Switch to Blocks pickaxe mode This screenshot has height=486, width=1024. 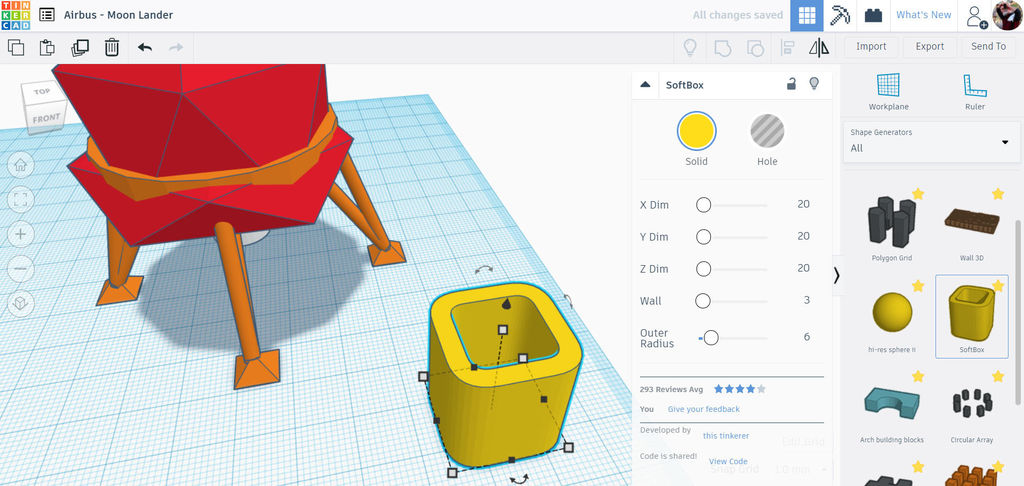pos(840,16)
